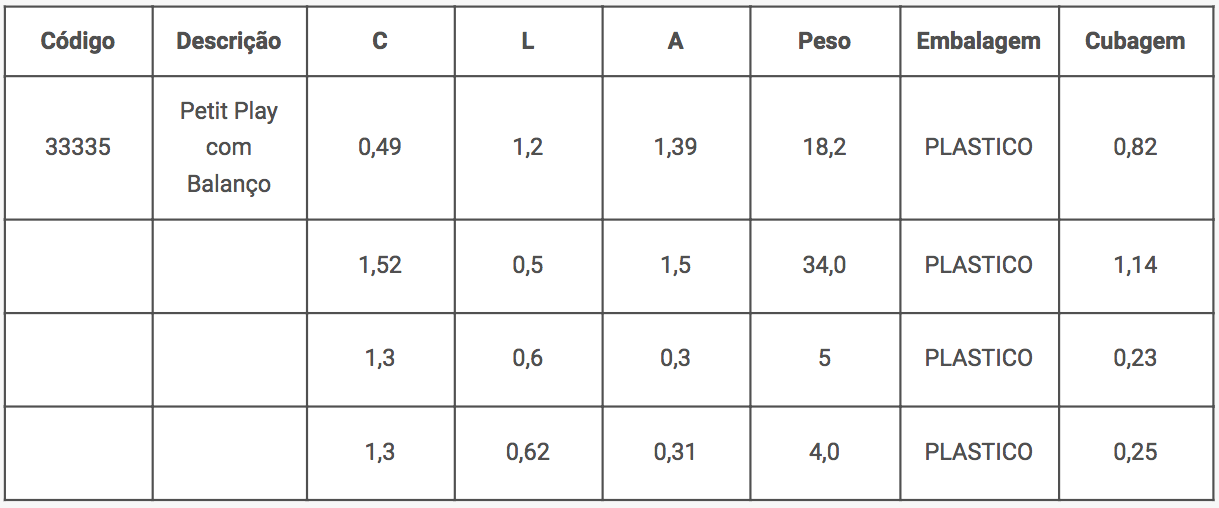The width and height of the screenshot is (1219, 508).
Task: Click the Petit Play com Balanço description
Action: click(x=229, y=147)
